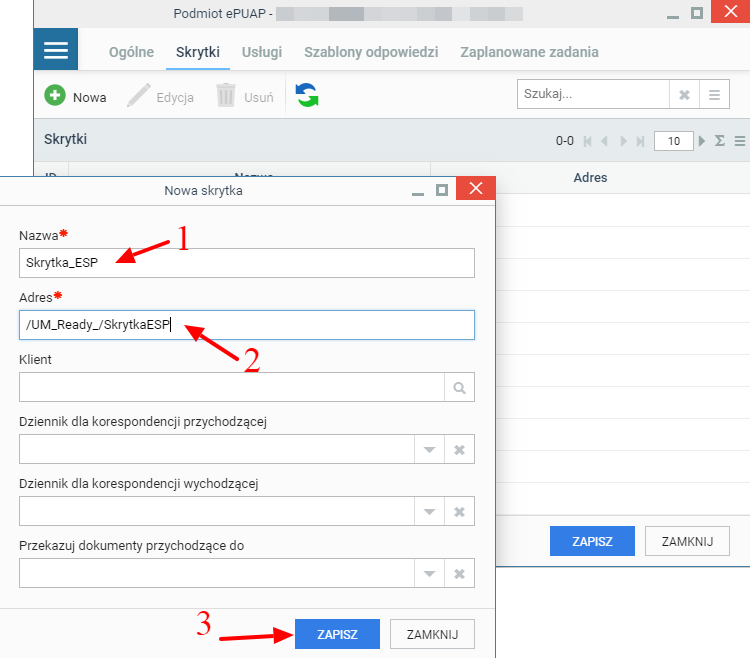Screen dimensions: 750x658
Task: Clear Dziennik dla korespondencji wychodzącej field
Action: pyautogui.click(x=459, y=512)
